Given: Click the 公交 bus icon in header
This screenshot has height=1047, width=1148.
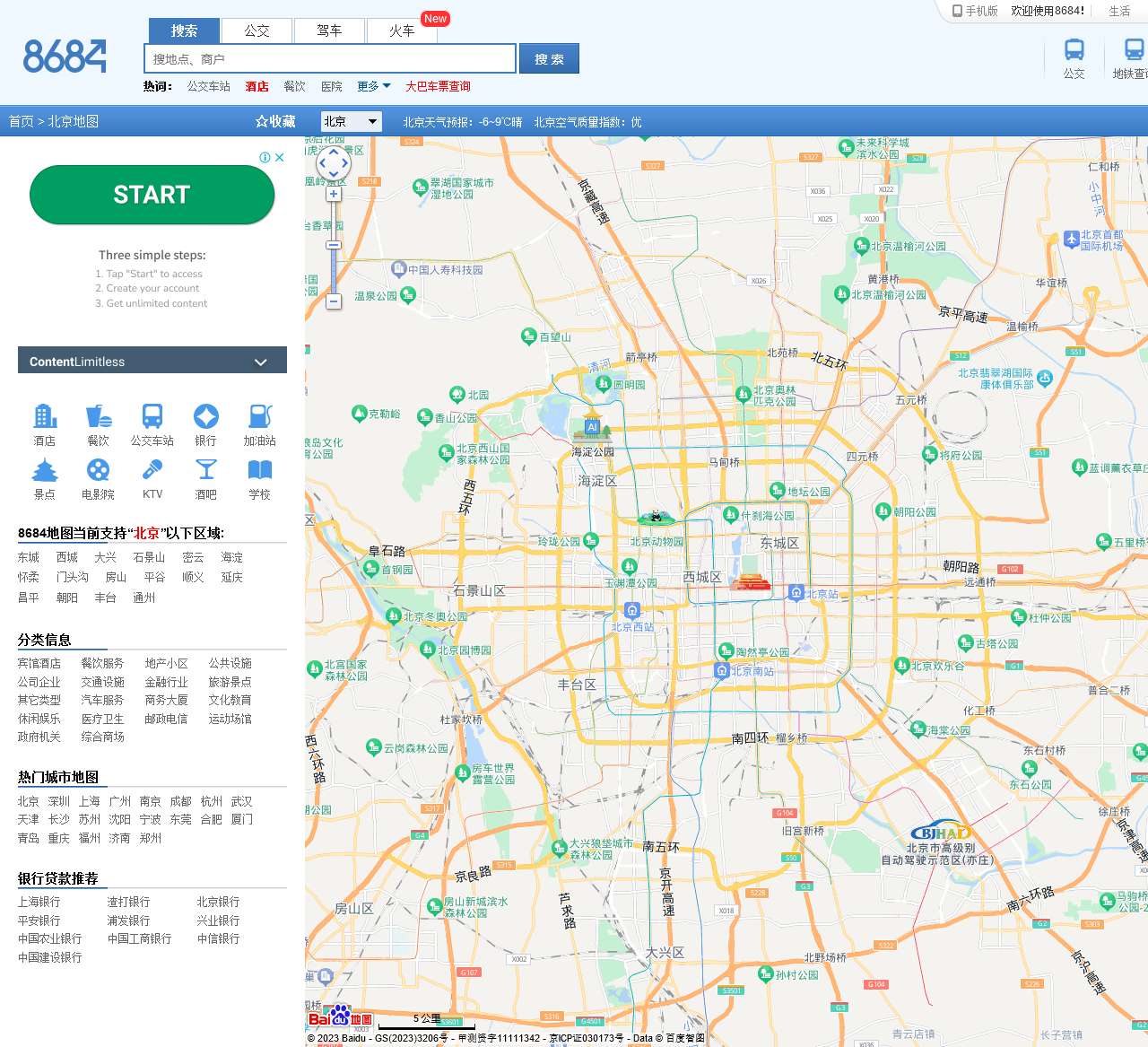Looking at the screenshot, I should pos(1074,50).
